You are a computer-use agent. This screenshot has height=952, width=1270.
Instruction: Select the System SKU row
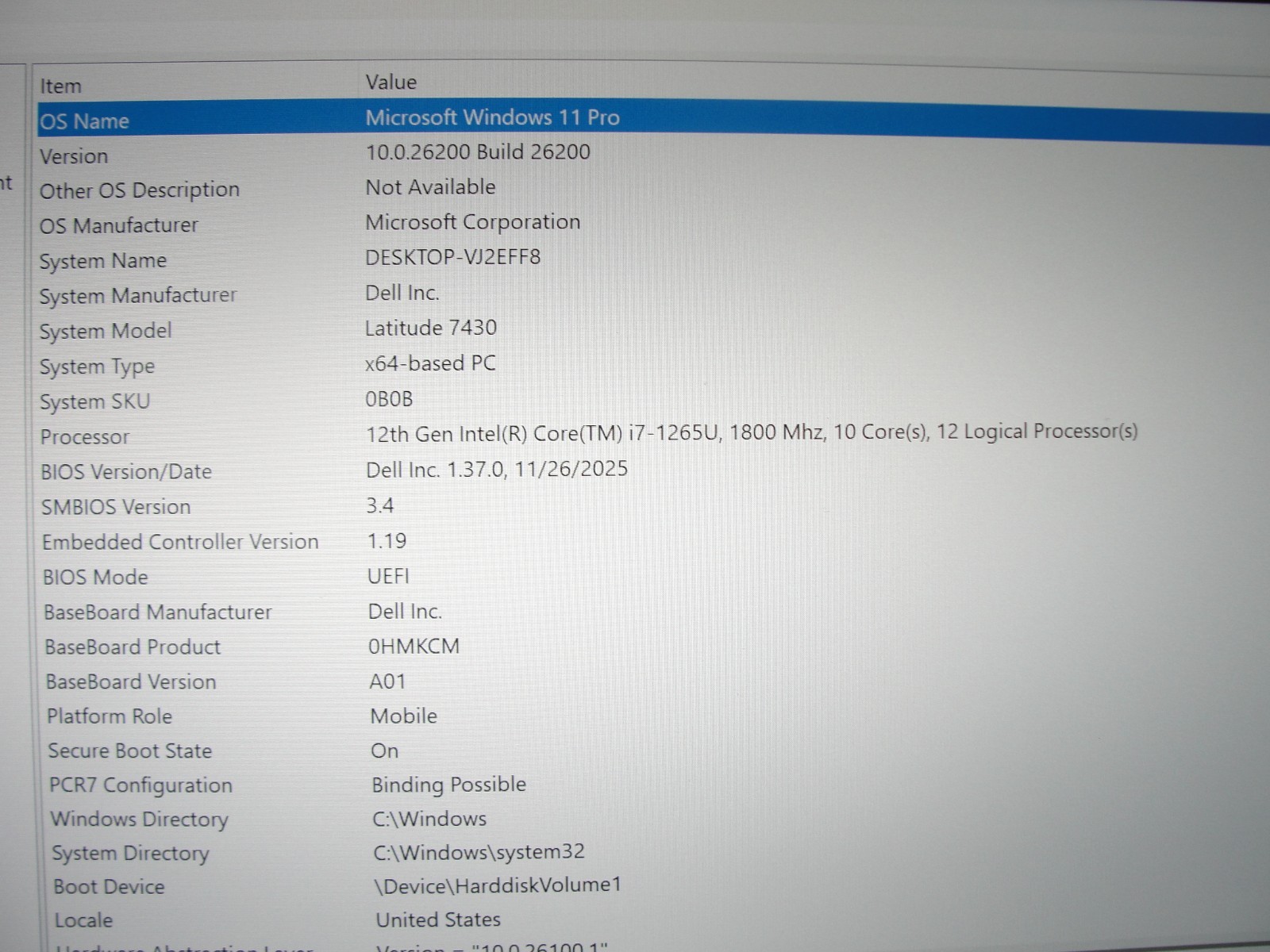[x=94, y=401]
